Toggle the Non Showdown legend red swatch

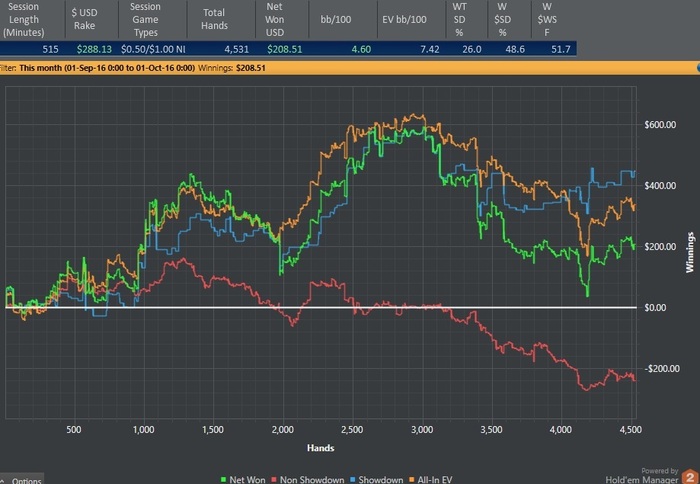point(274,480)
